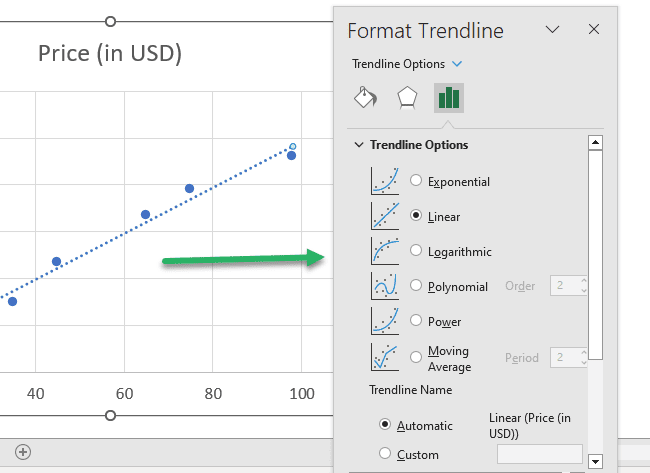The height and width of the screenshot is (473, 650).
Task: Collapse the Trendline Options section
Action: tap(359, 145)
